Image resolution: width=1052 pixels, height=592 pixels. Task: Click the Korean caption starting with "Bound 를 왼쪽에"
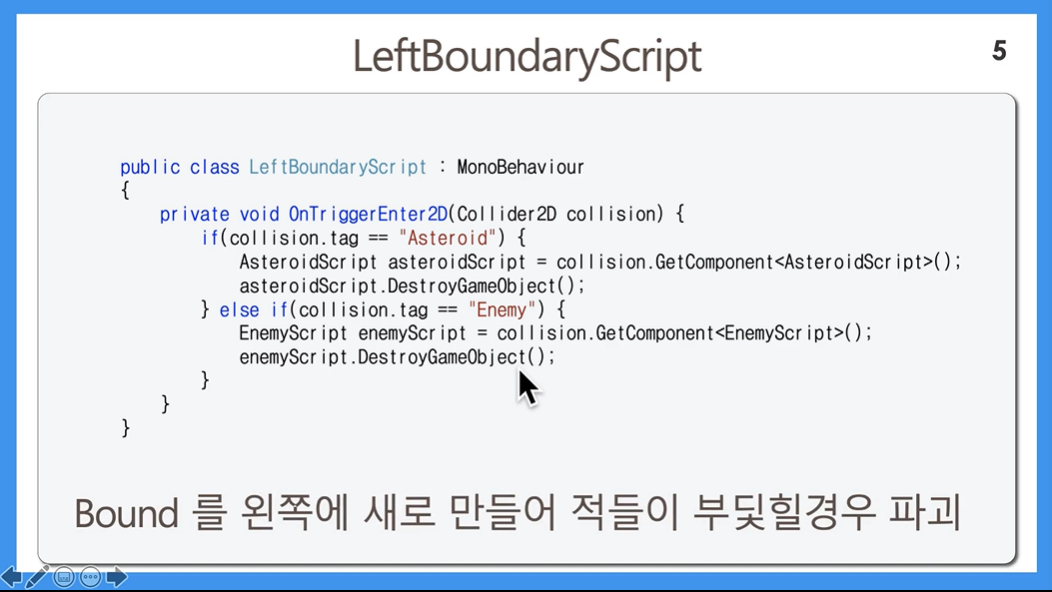point(517,513)
